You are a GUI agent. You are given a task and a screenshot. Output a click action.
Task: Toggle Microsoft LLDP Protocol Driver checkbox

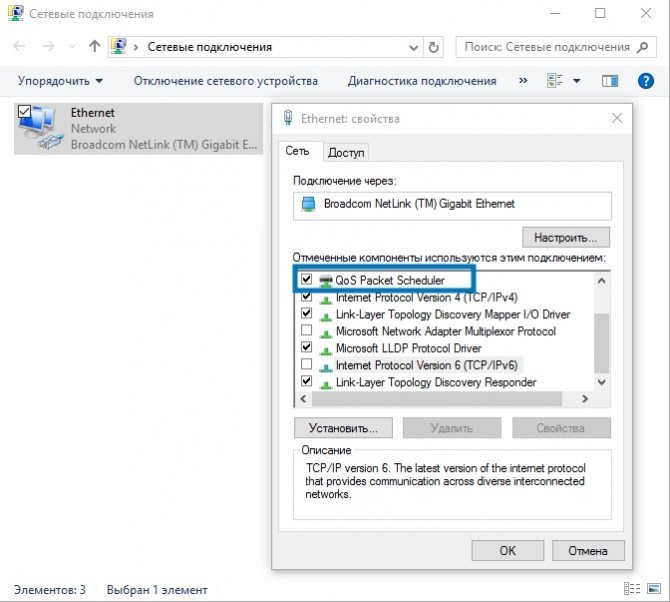click(306, 347)
